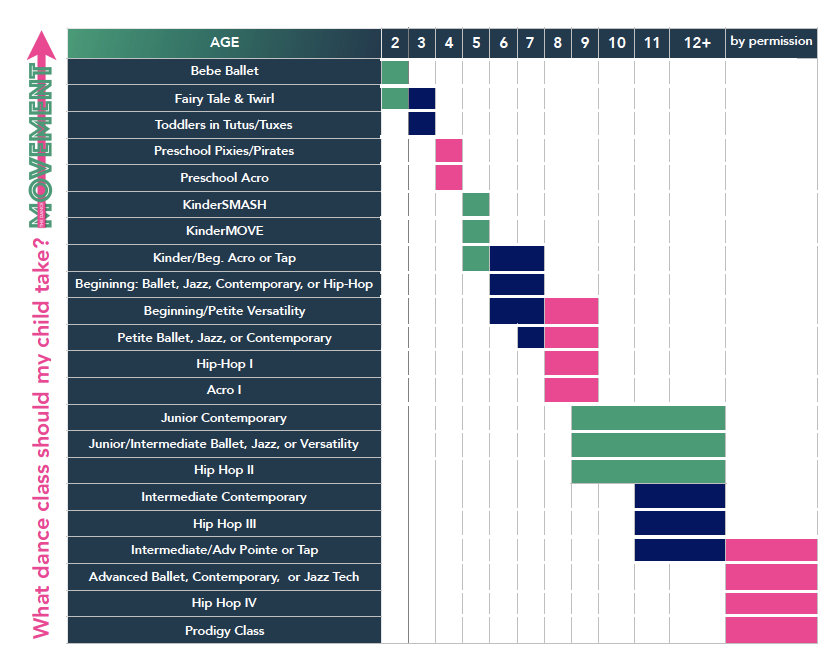Image resolution: width=839 pixels, height=660 pixels.
Task: Select Kinder/Beg. Acro or Tap label
Action: [224, 257]
